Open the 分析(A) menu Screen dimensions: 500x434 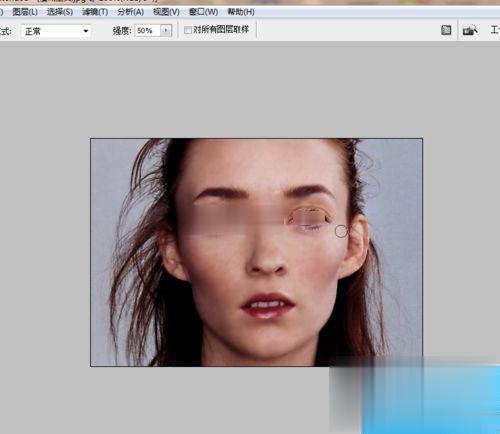coord(130,12)
